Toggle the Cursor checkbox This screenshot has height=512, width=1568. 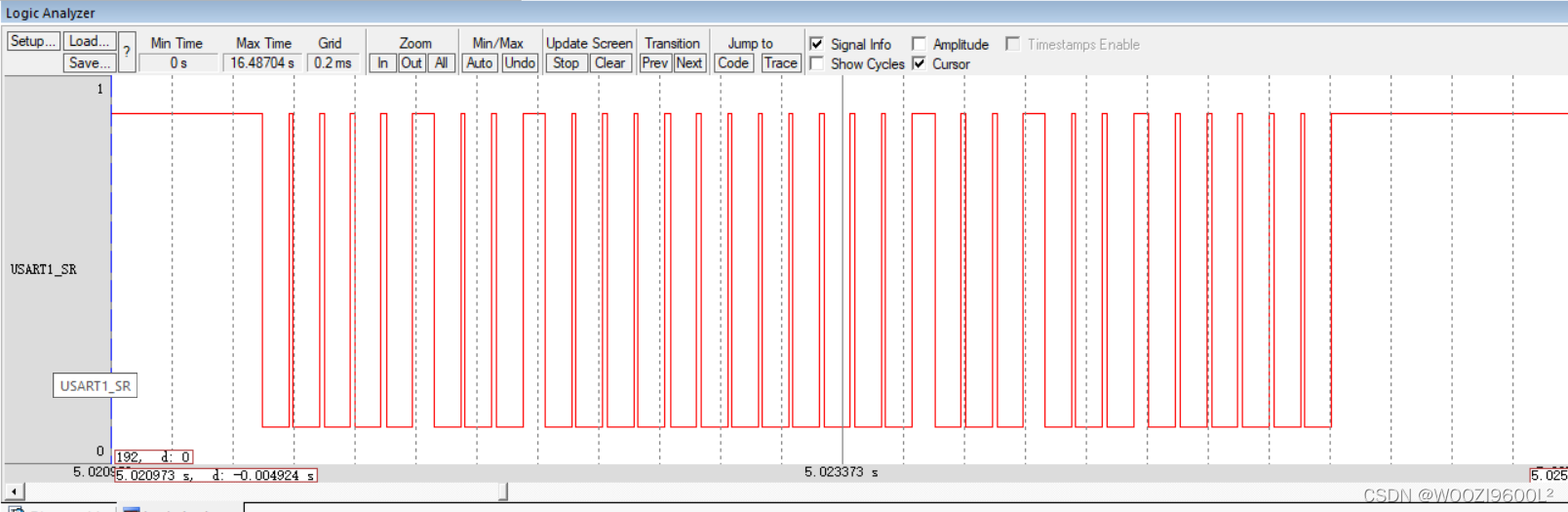click(x=919, y=63)
